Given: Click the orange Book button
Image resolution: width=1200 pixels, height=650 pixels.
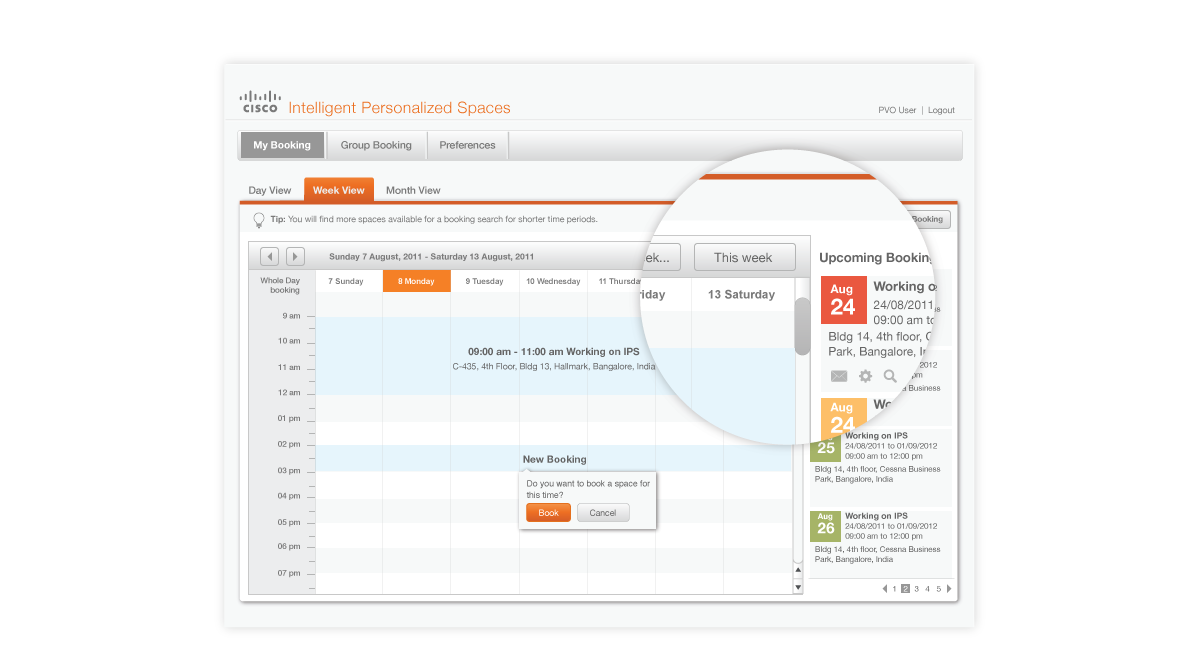Looking at the screenshot, I should 548,513.
